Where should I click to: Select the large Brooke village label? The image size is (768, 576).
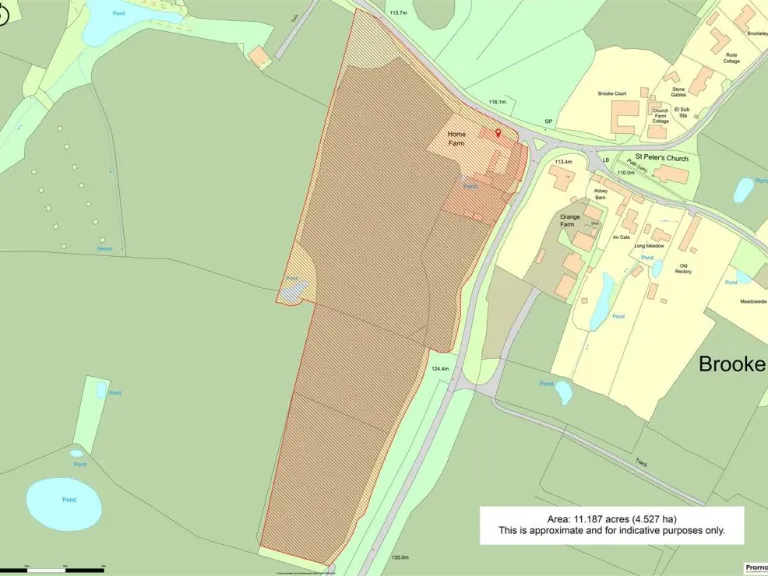click(732, 364)
